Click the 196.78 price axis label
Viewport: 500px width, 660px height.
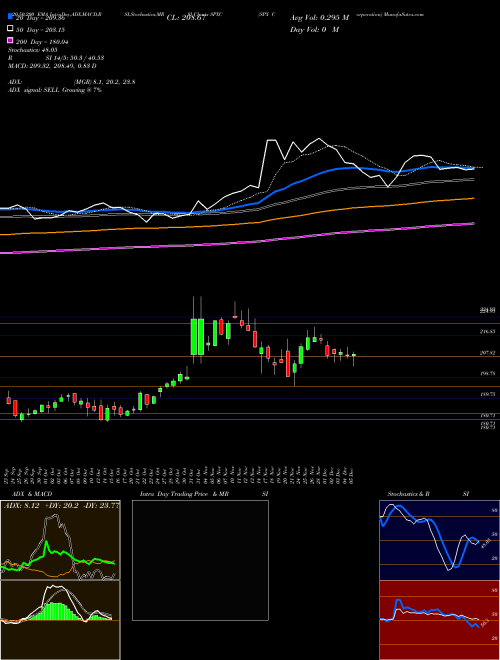pos(487,373)
